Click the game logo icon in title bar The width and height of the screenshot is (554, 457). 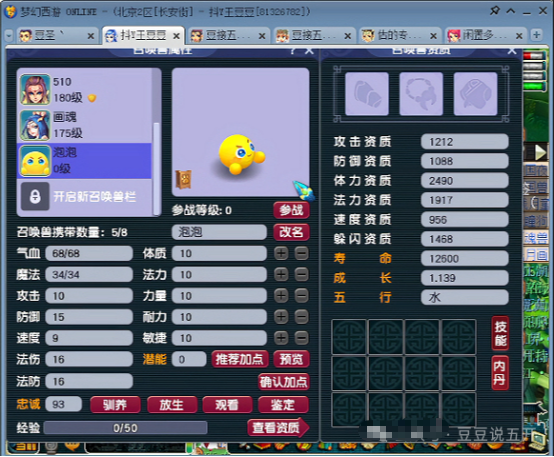(10, 11)
